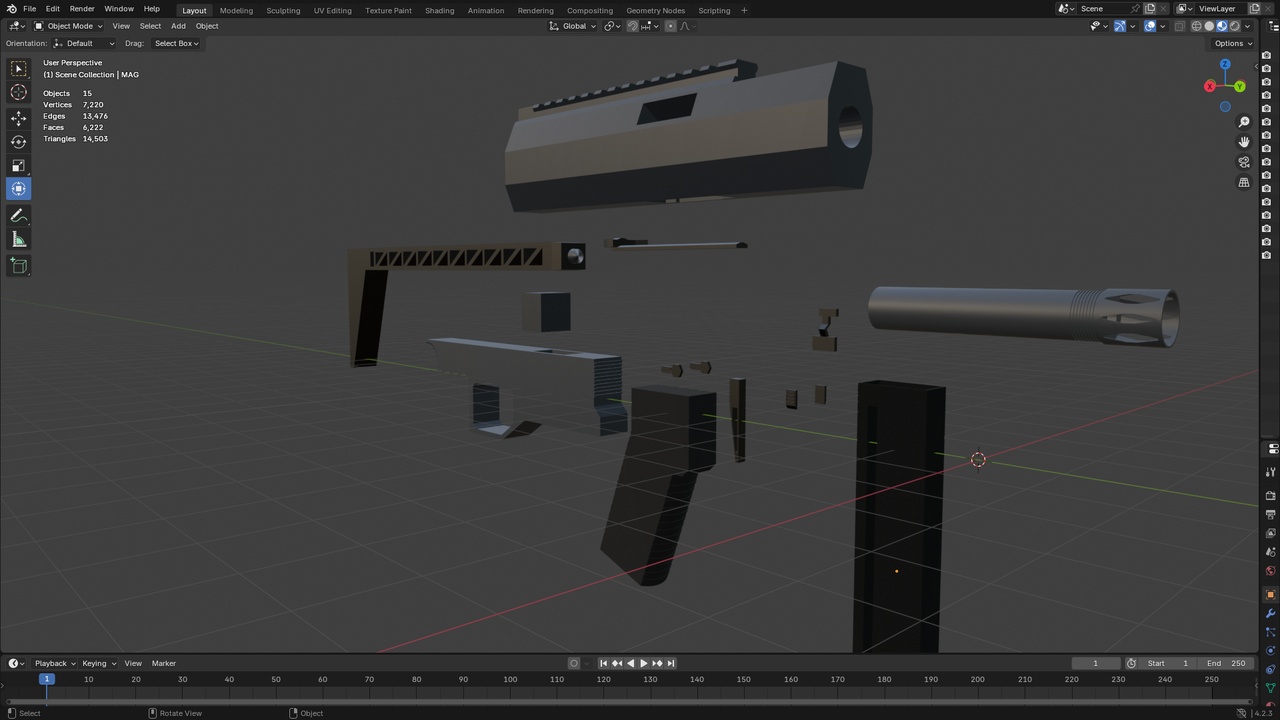Open the Edit menu
This screenshot has width=1280, height=720.
pyautogui.click(x=52, y=9)
